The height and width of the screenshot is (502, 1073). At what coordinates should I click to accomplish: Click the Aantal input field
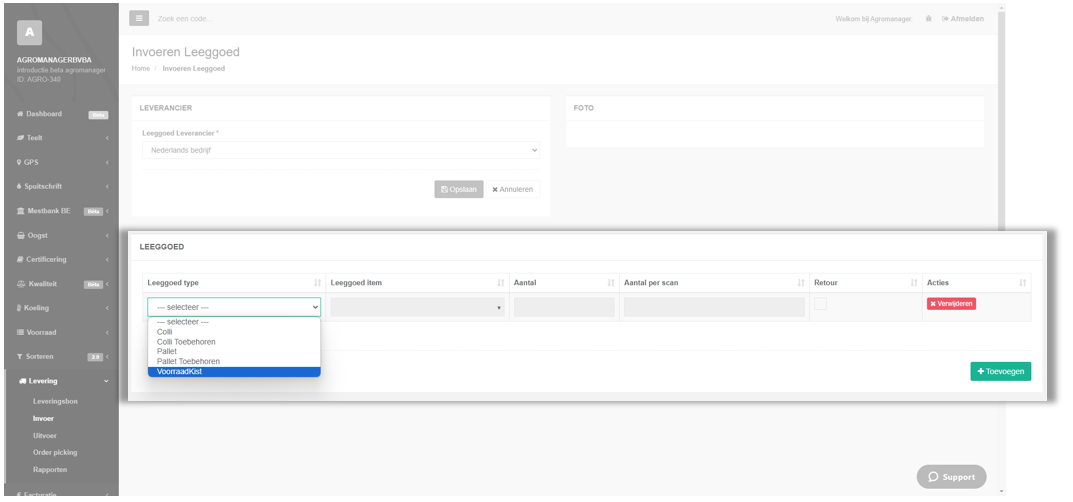(565, 307)
